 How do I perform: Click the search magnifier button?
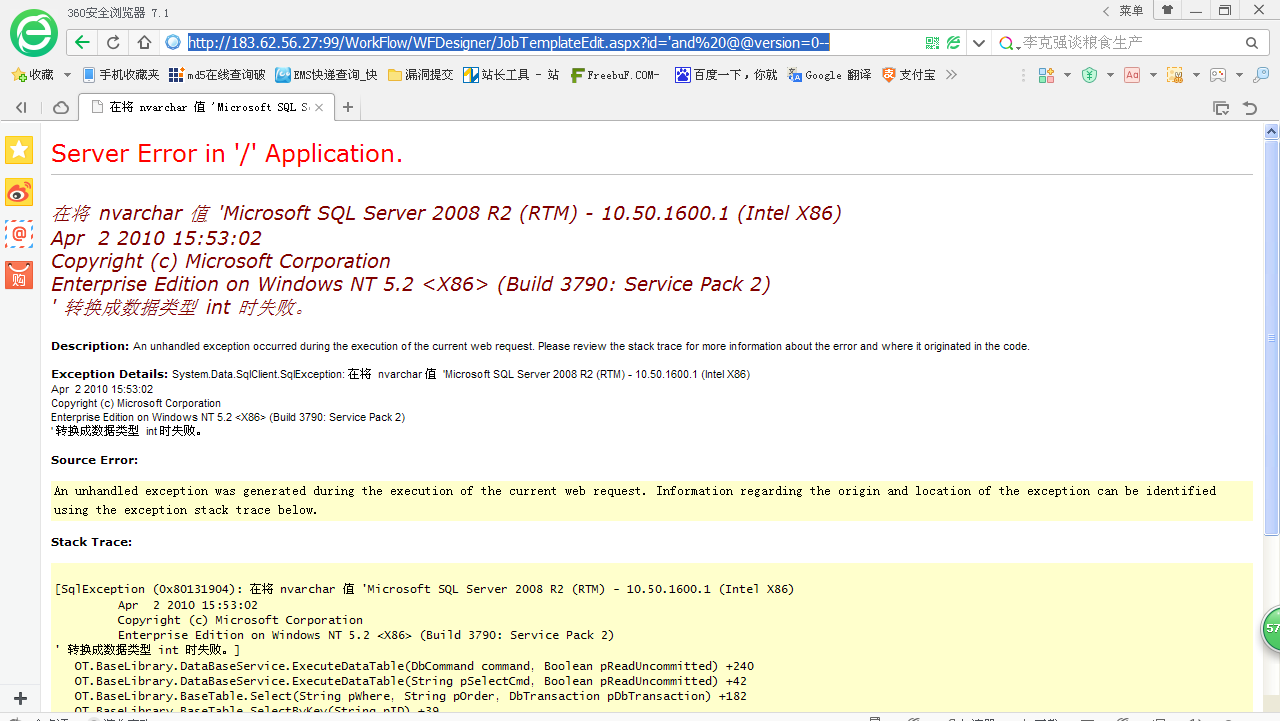coord(1252,43)
